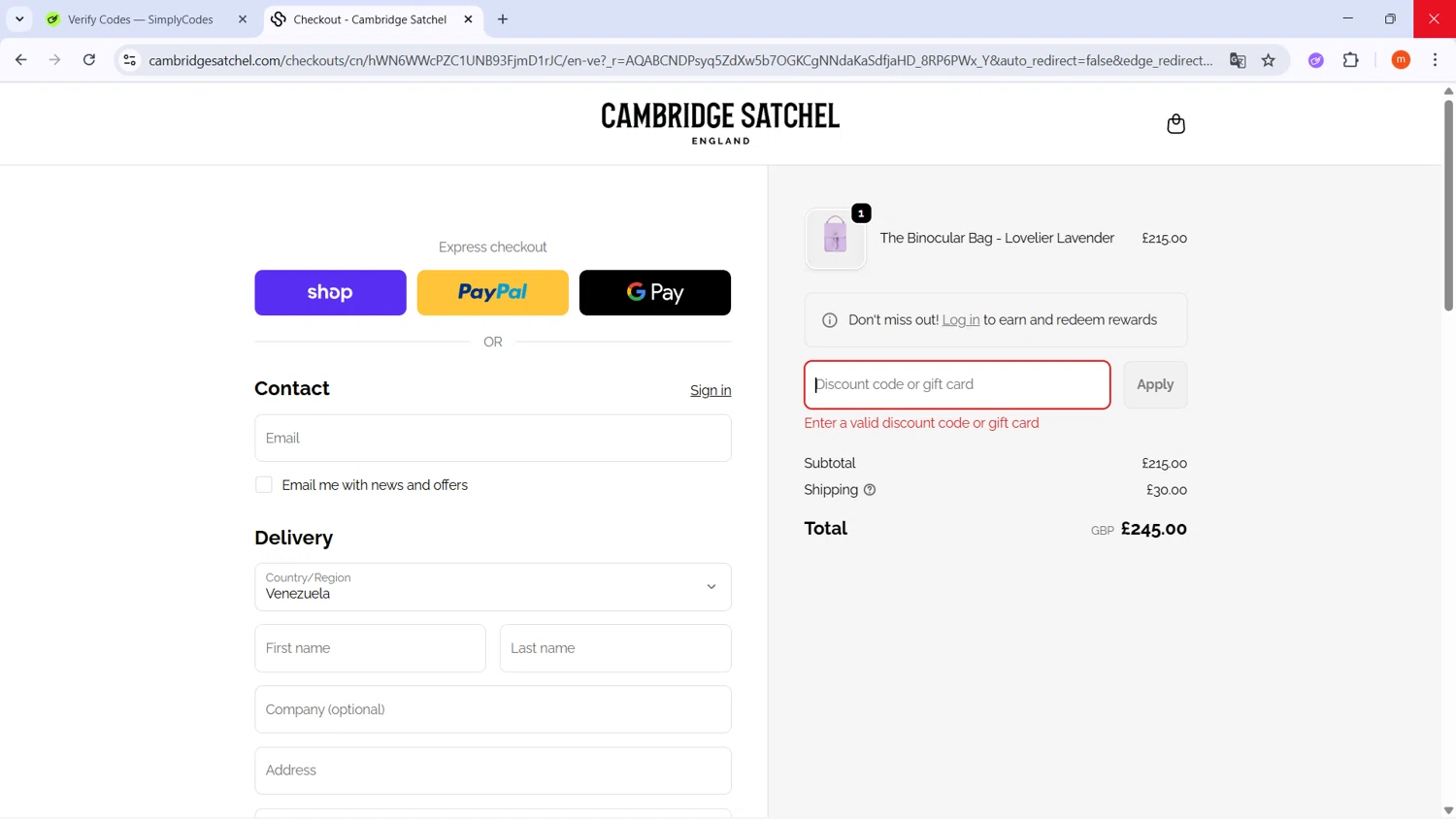1456x819 pixels.
Task: Click the shipping help question mark icon
Action: (x=870, y=490)
